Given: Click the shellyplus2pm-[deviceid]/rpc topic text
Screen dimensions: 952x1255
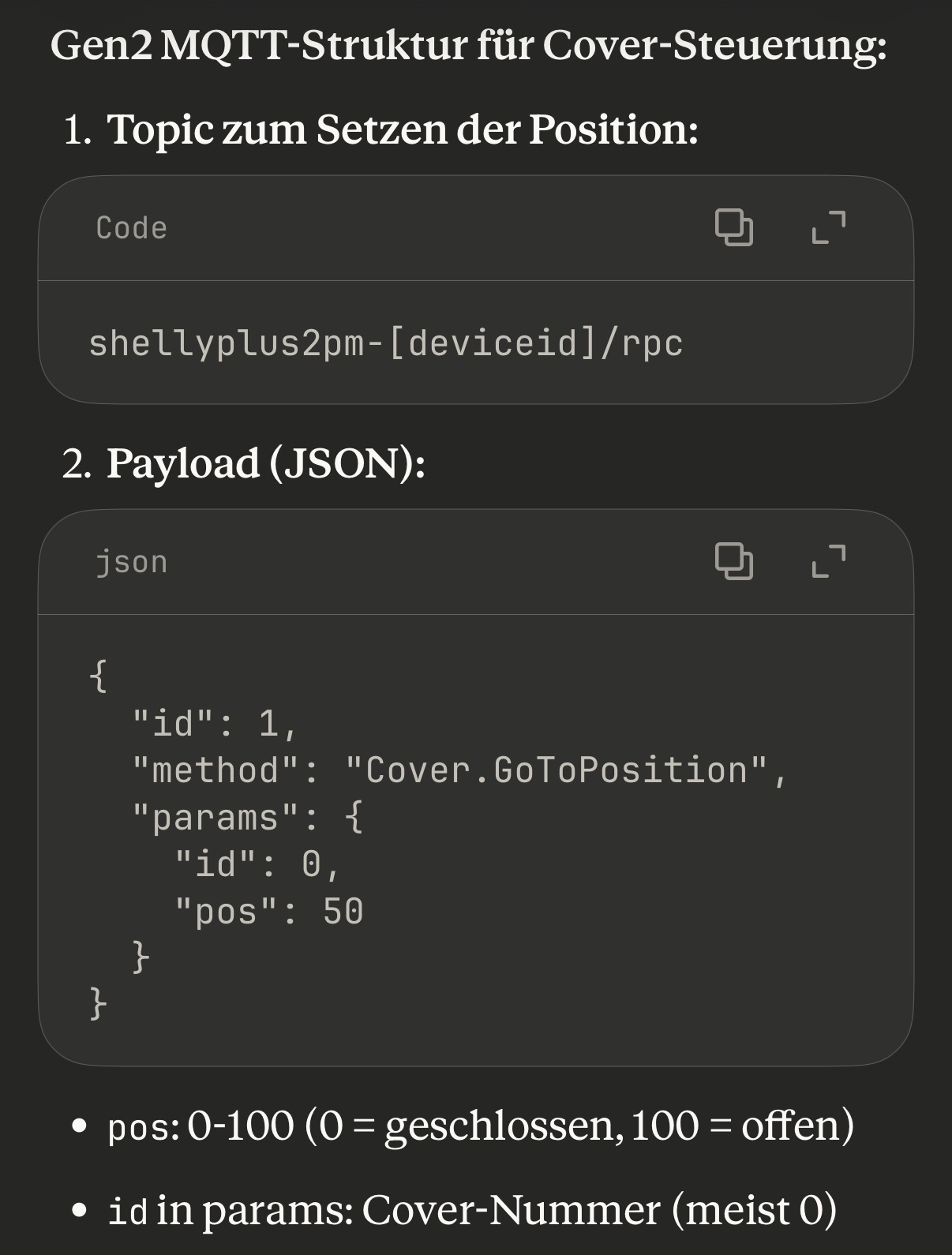Looking at the screenshot, I should pyautogui.click(x=385, y=343).
